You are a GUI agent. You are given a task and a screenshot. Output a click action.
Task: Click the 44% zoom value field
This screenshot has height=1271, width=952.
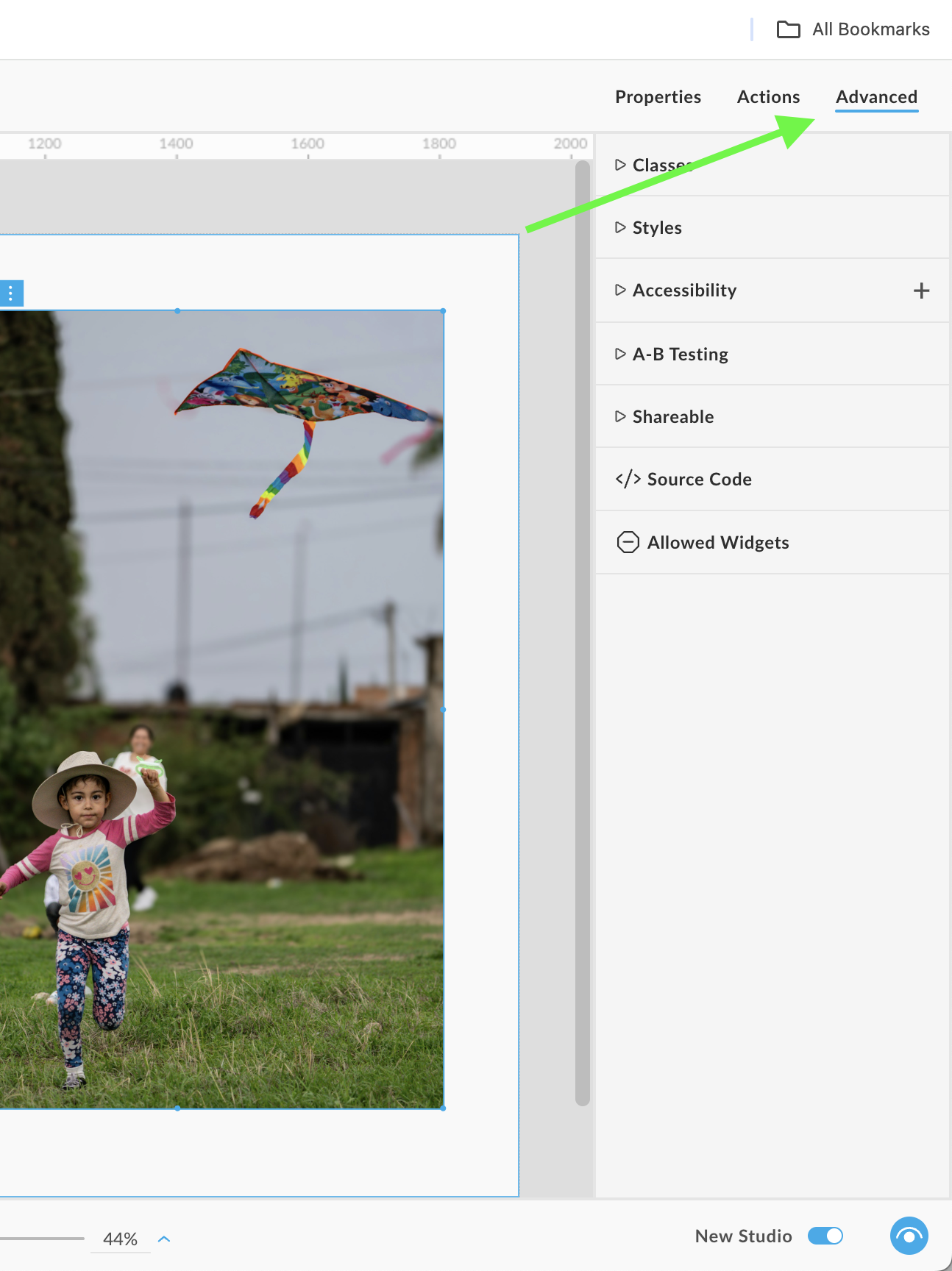(x=120, y=1239)
